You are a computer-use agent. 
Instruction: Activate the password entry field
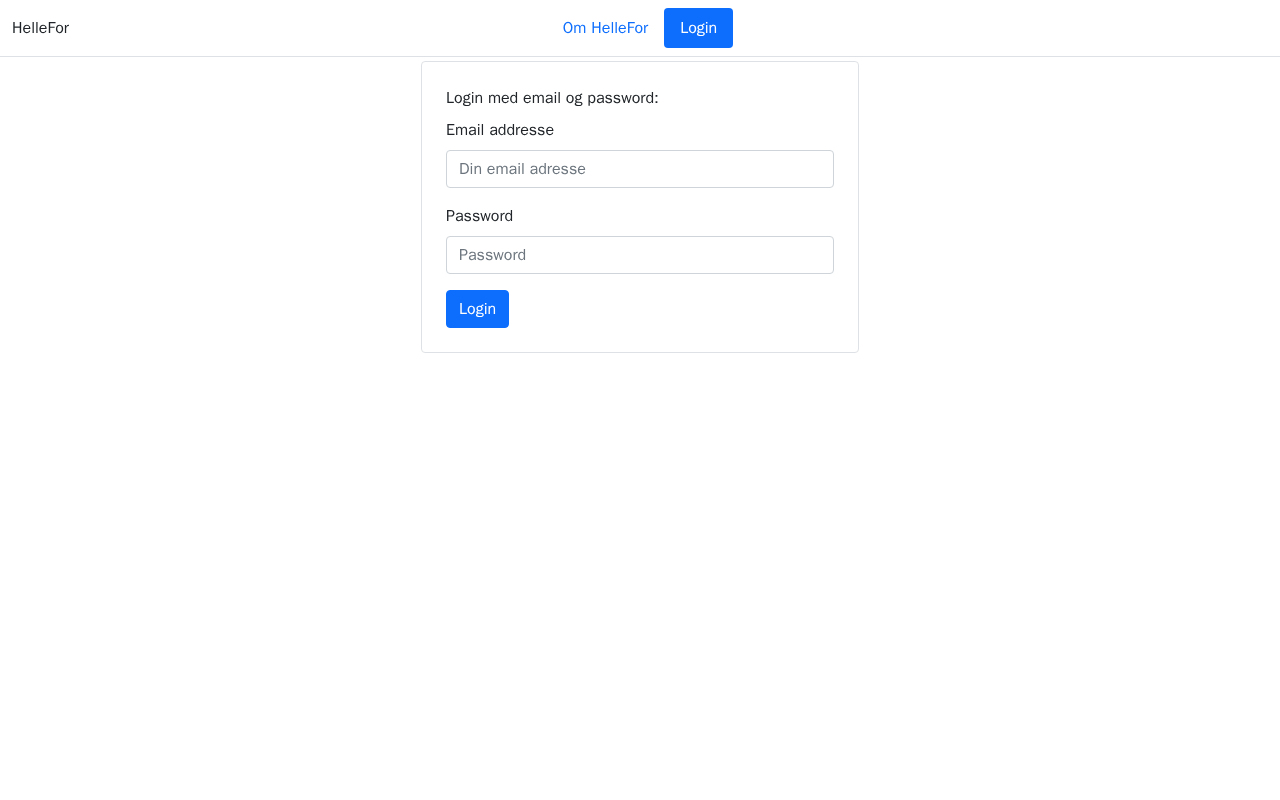(x=640, y=255)
